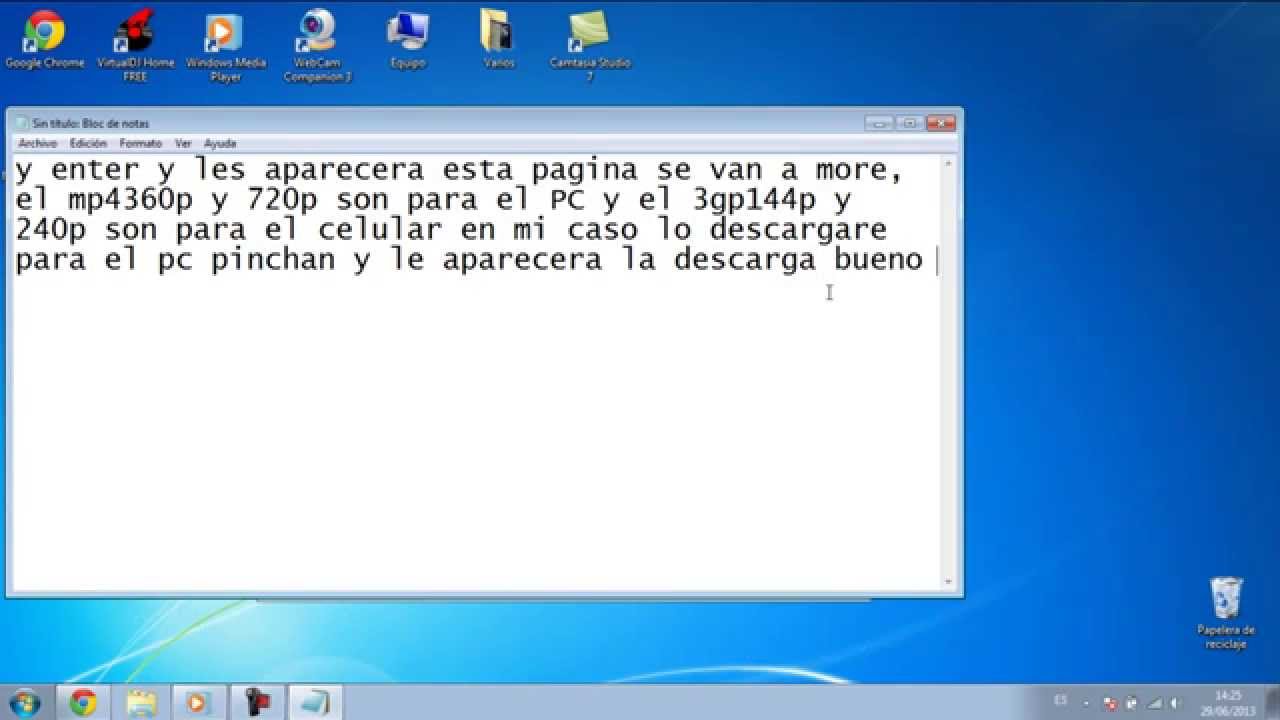1280x720 pixels.
Task: Maximize the Bloc de notas window
Action: [909, 123]
